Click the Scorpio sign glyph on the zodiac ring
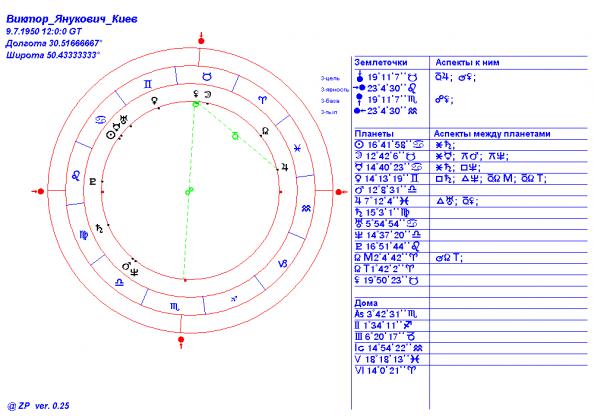 click(175, 307)
